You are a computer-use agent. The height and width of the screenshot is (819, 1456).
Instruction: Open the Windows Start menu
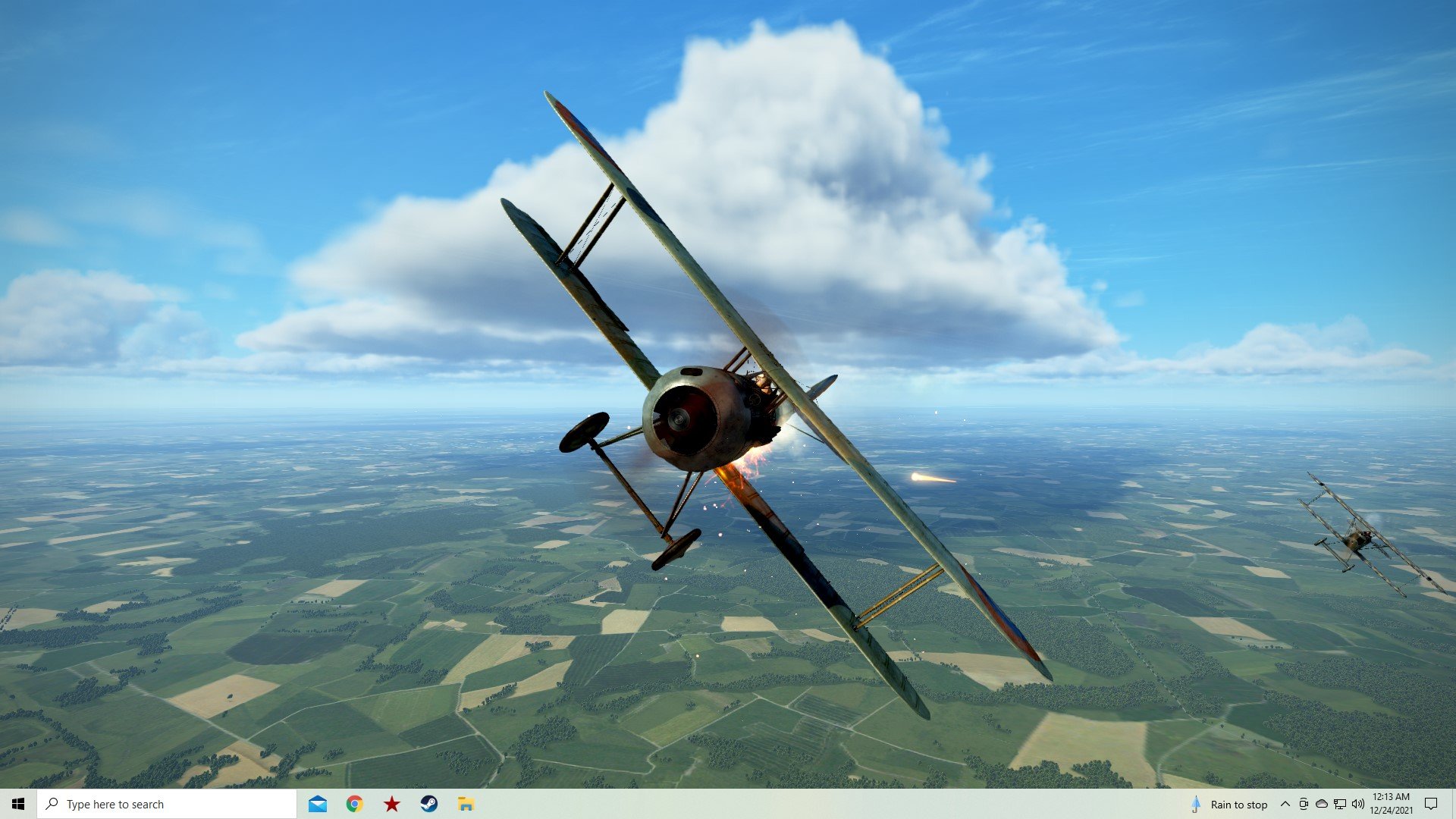pyautogui.click(x=18, y=804)
